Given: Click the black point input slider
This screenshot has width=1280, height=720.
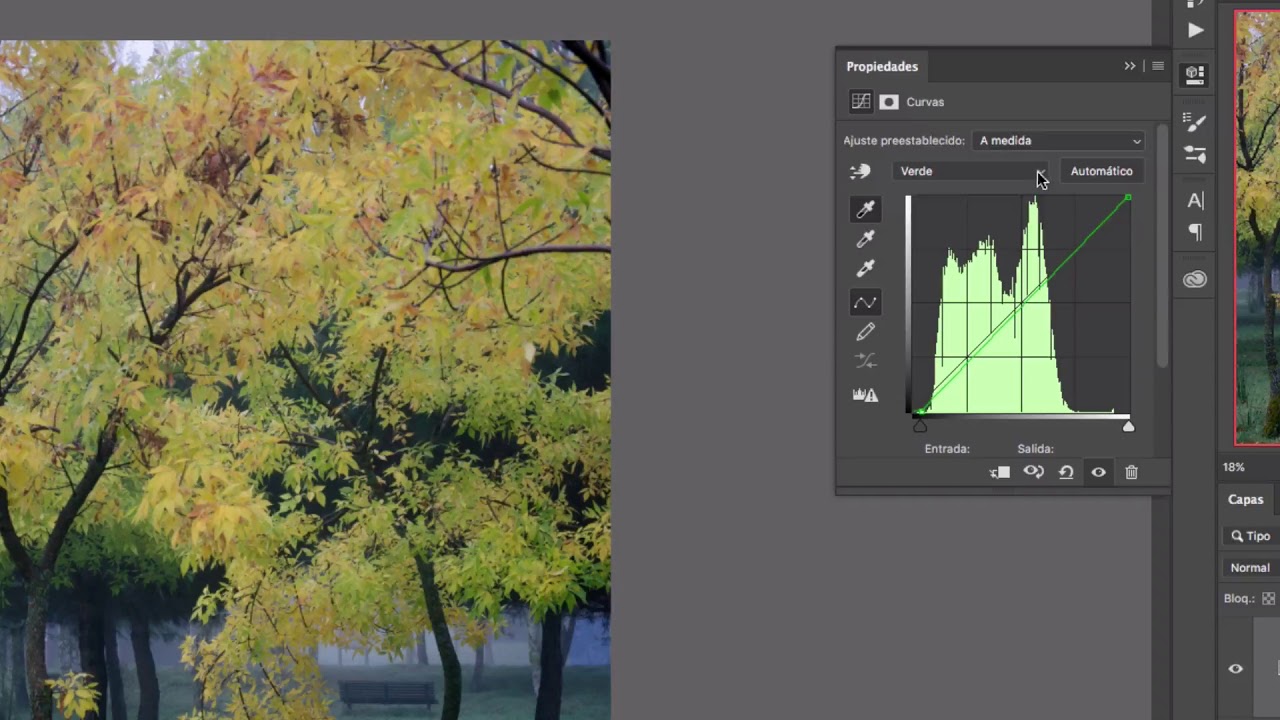Looking at the screenshot, I should click(920, 426).
